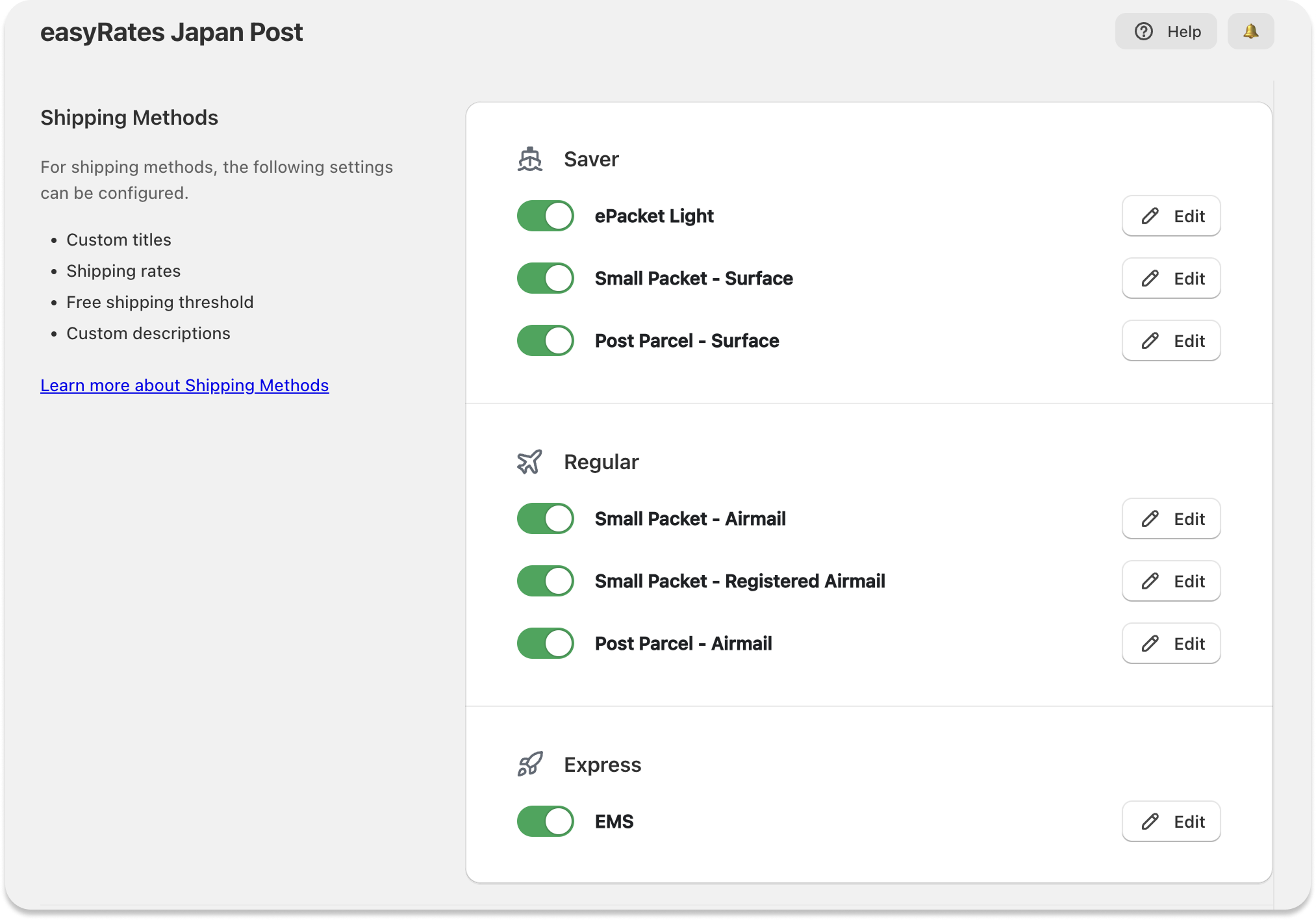The image size is (1316, 920).
Task: Click the 'Free shipping threshold' bullet text
Action: pyautogui.click(x=160, y=302)
